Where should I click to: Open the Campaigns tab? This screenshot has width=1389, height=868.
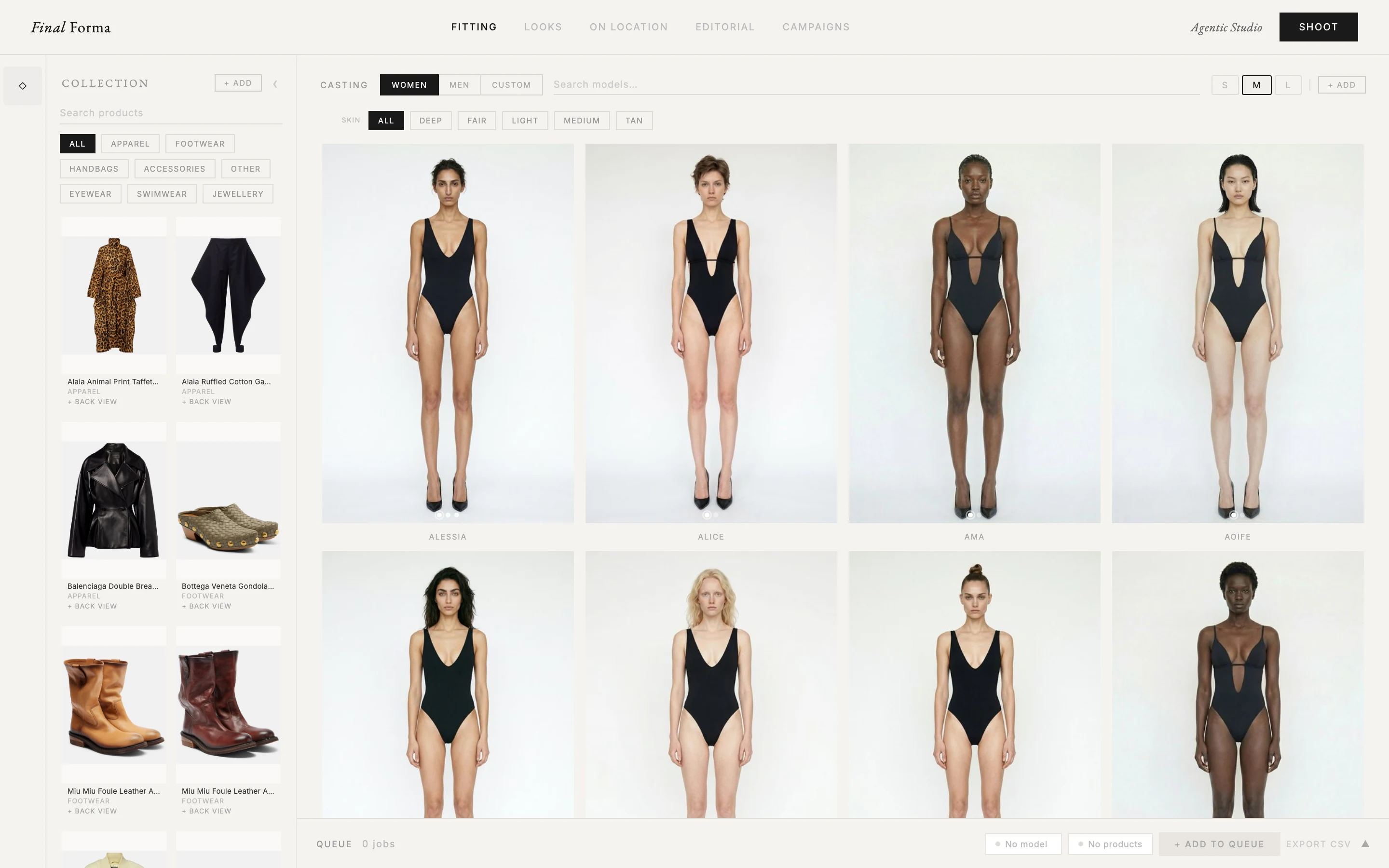point(816,27)
